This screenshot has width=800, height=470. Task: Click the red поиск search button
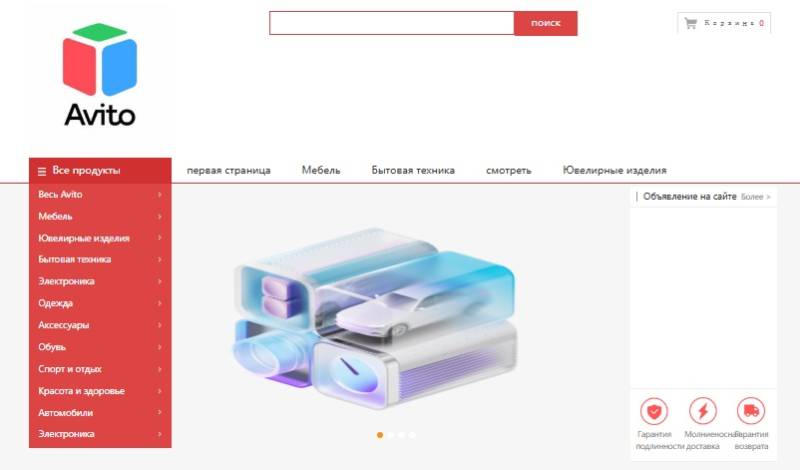pyautogui.click(x=545, y=23)
